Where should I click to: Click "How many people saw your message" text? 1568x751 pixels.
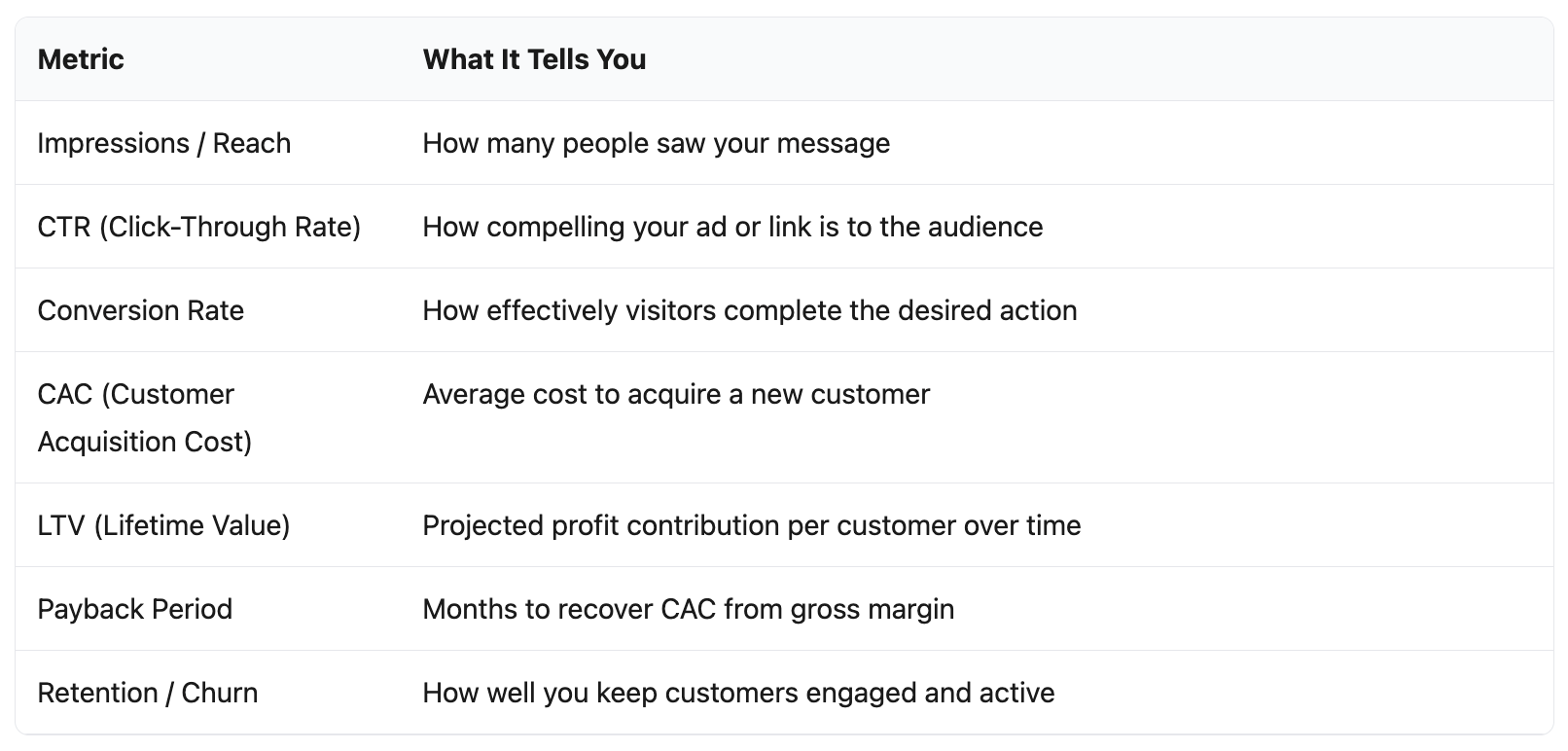click(x=656, y=143)
